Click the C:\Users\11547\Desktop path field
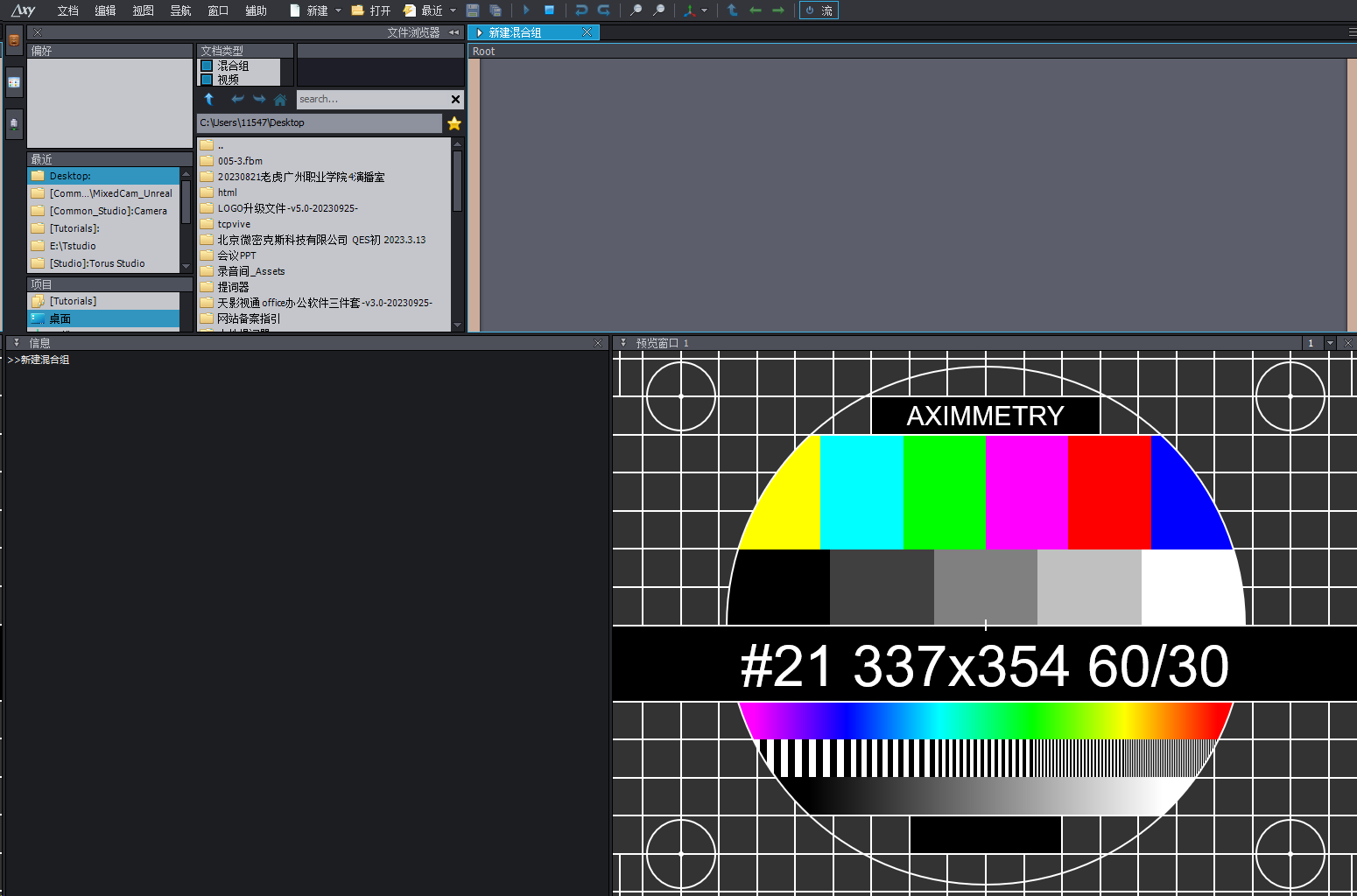 point(320,122)
